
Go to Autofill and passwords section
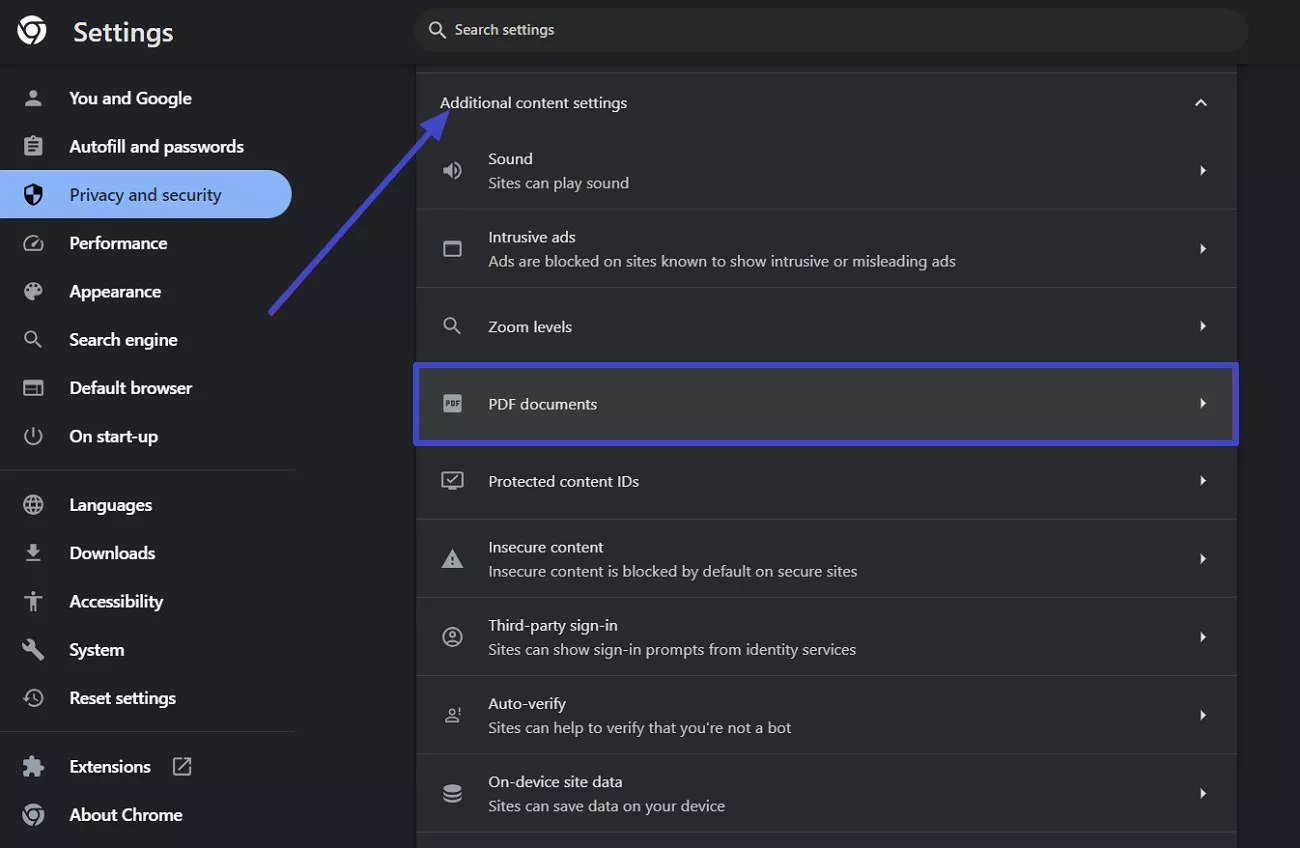tap(156, 147)
